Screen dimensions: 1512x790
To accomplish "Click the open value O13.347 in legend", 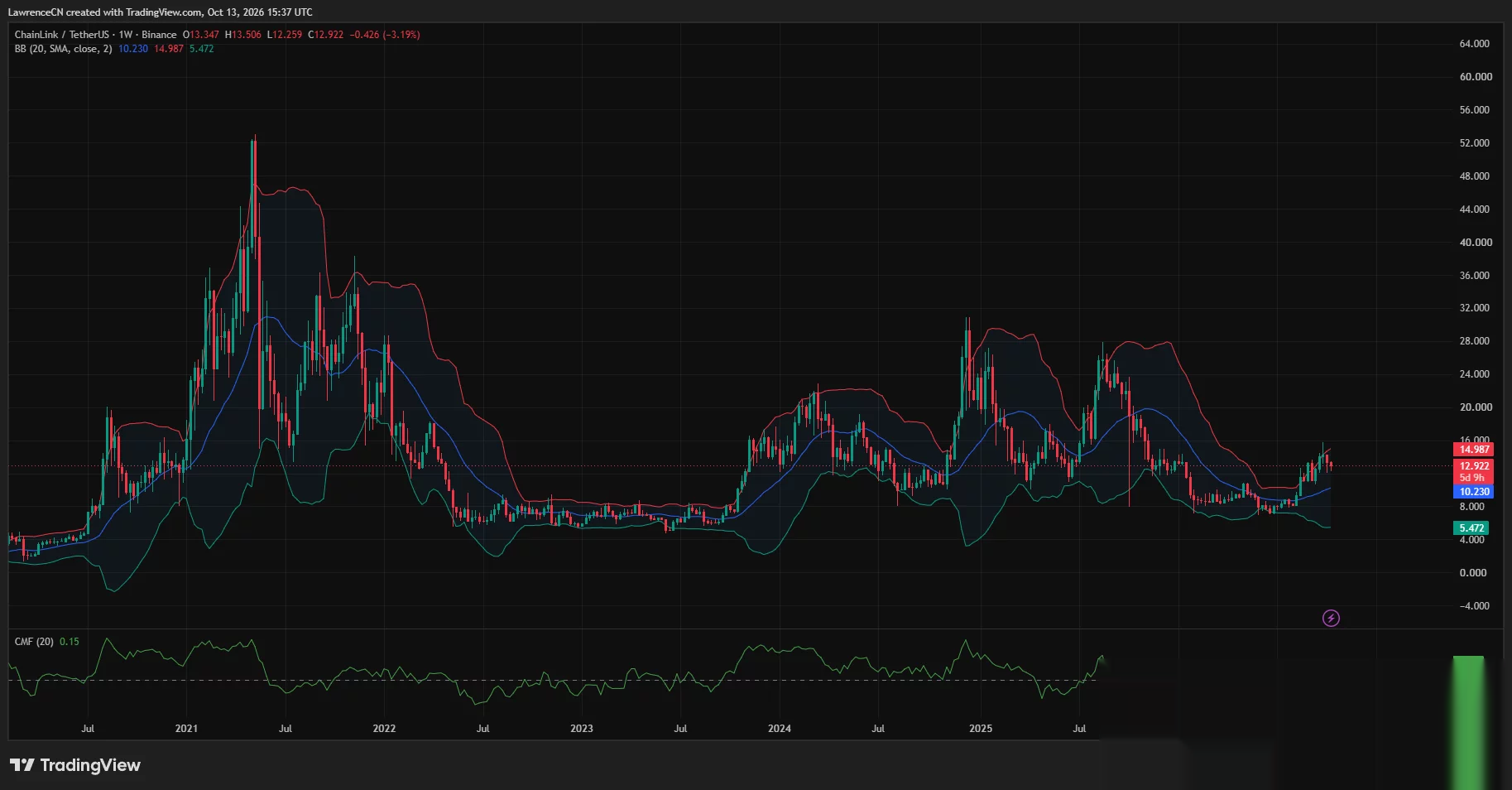I will (x=201, y=35).
